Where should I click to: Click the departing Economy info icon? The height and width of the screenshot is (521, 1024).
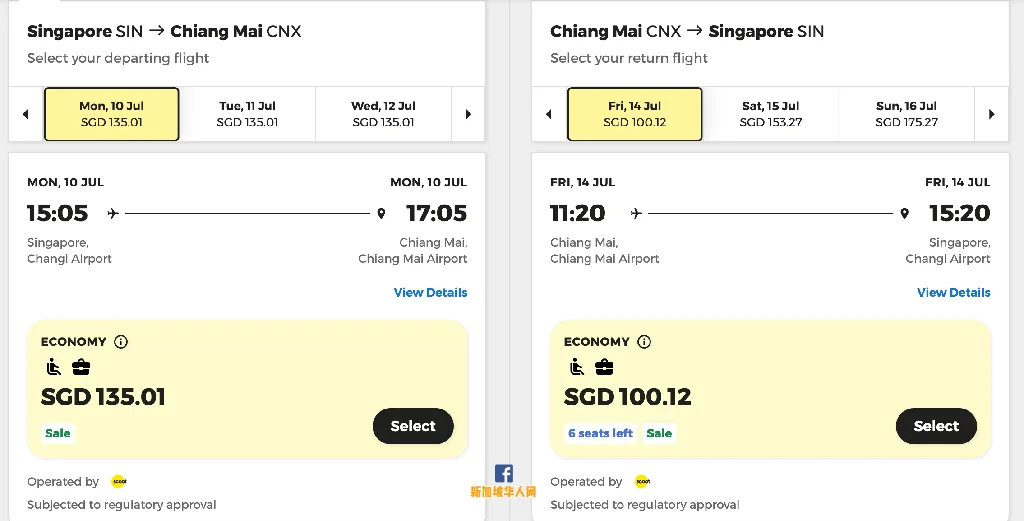pyautogui.click(x=121, y=341)
